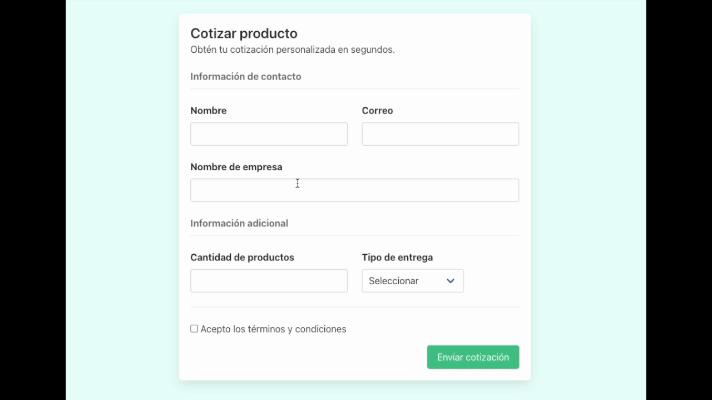Select the Cantidad de productos field
The image size is (712, 400).
[268, 281]
